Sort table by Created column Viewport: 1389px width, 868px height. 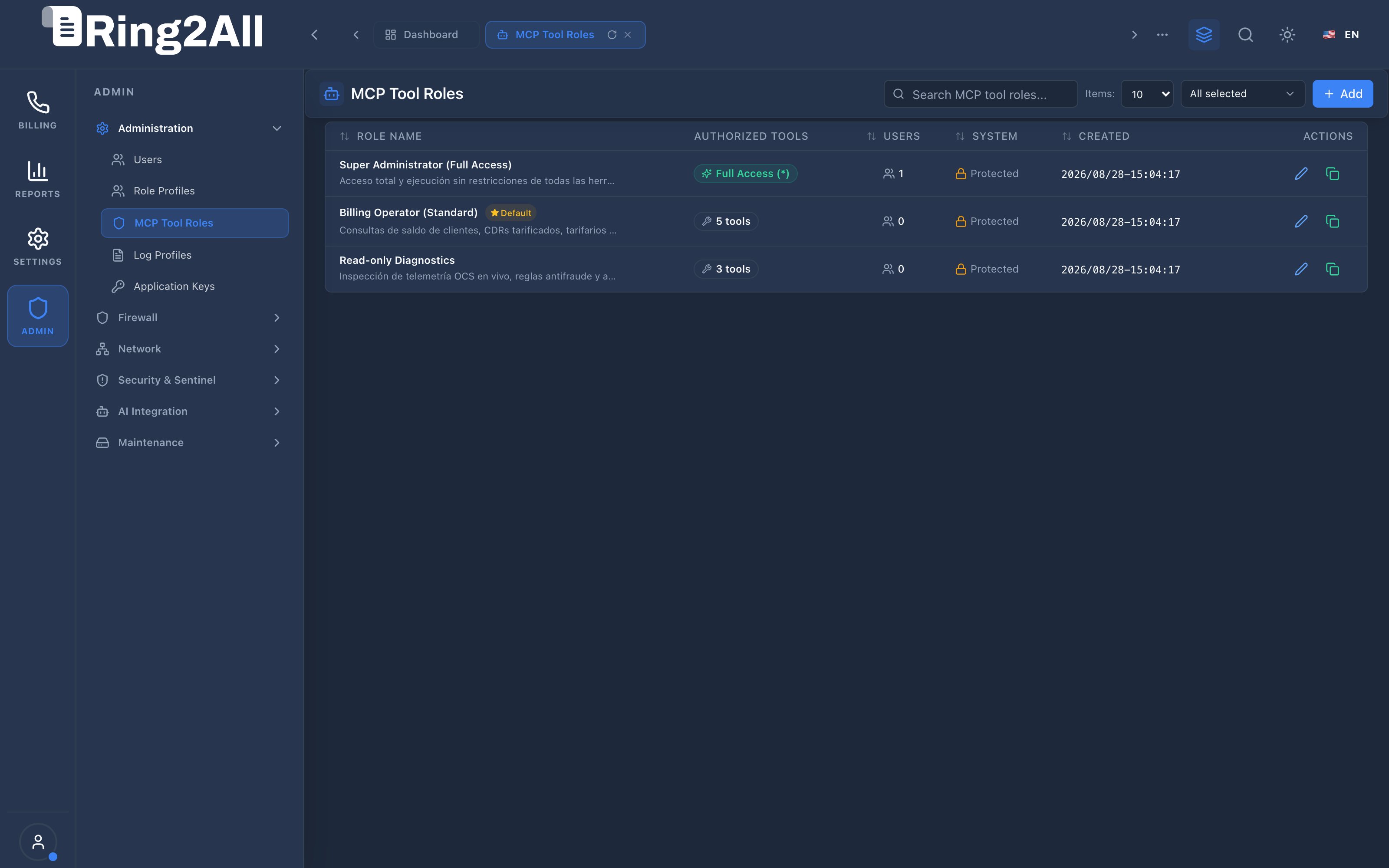(1096, 136)
